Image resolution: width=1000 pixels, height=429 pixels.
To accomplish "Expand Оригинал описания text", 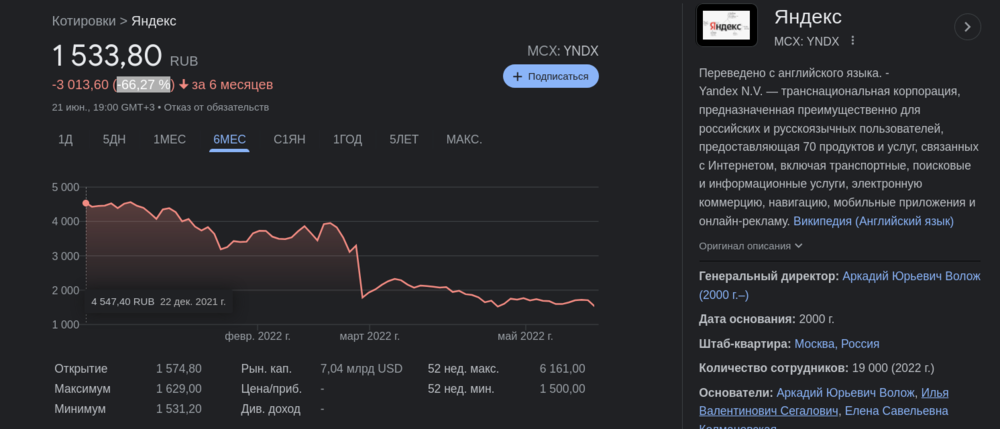I will [751, 246].
